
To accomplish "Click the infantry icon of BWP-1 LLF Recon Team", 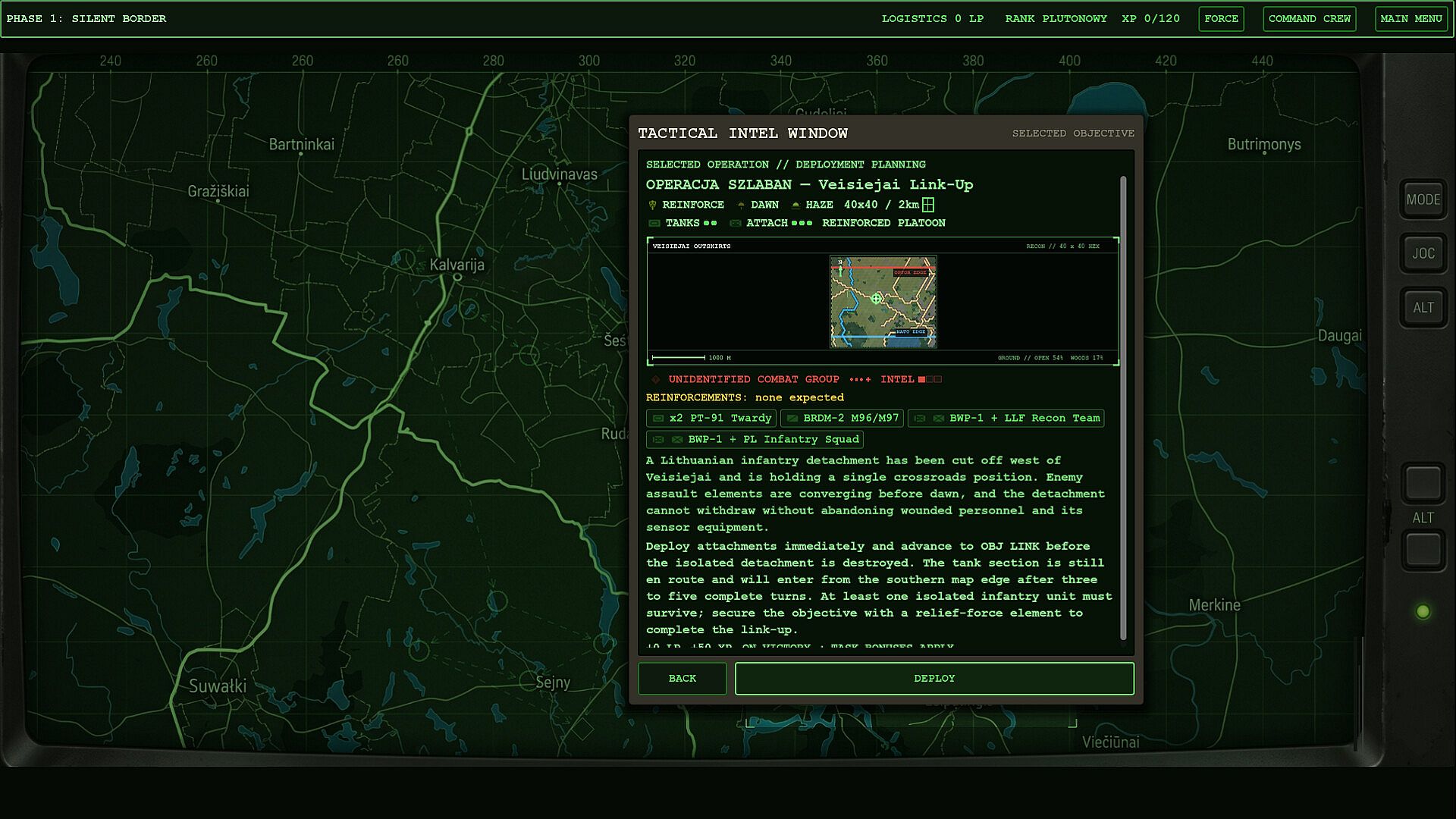I will [x=939, y=419].
